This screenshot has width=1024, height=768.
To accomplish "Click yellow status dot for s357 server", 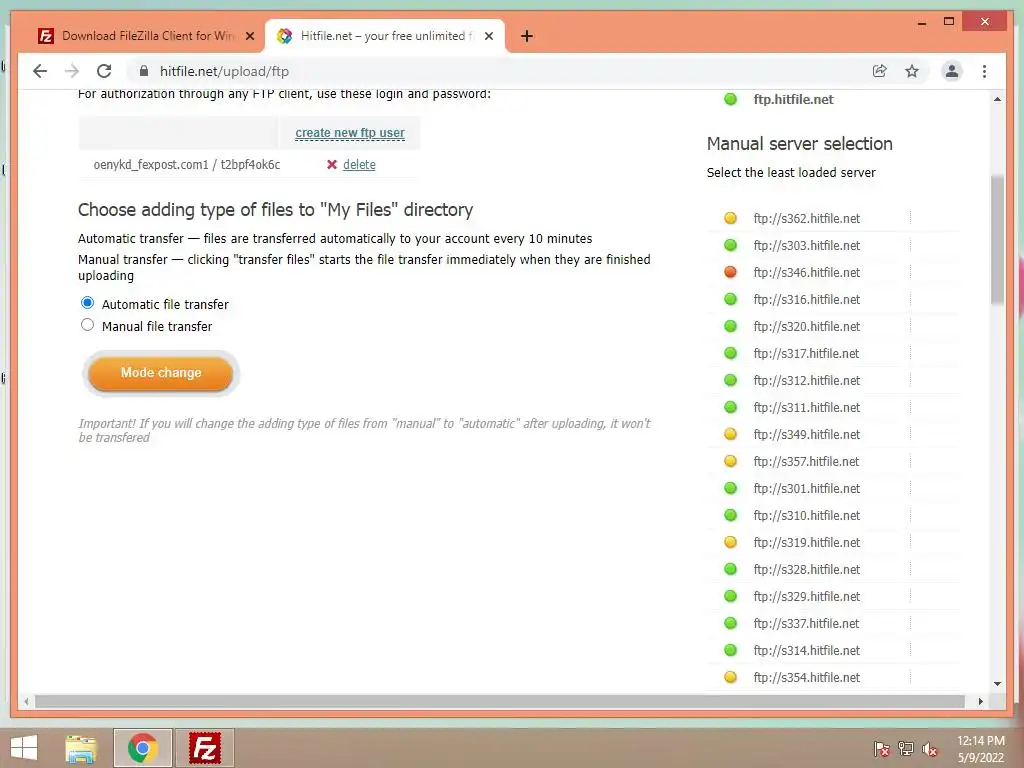I will tap(731, 461).
